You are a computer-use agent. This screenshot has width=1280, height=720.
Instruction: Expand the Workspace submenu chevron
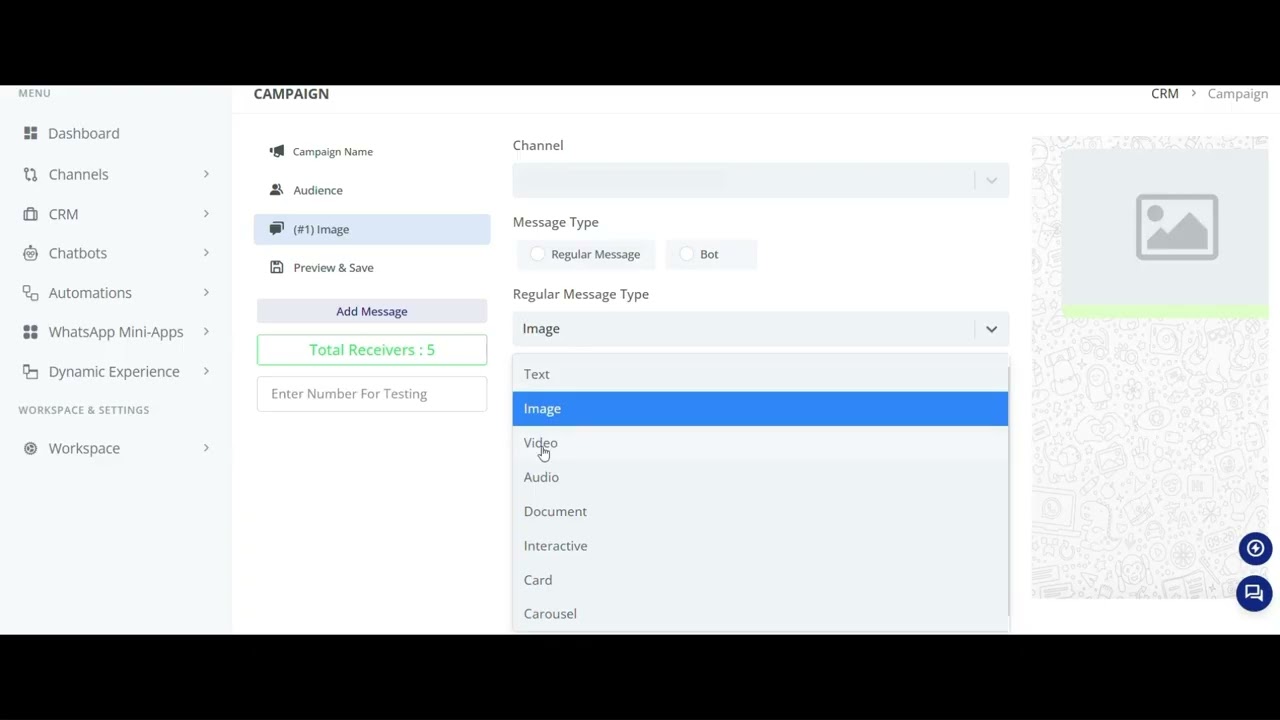click(x=206, y=448)
